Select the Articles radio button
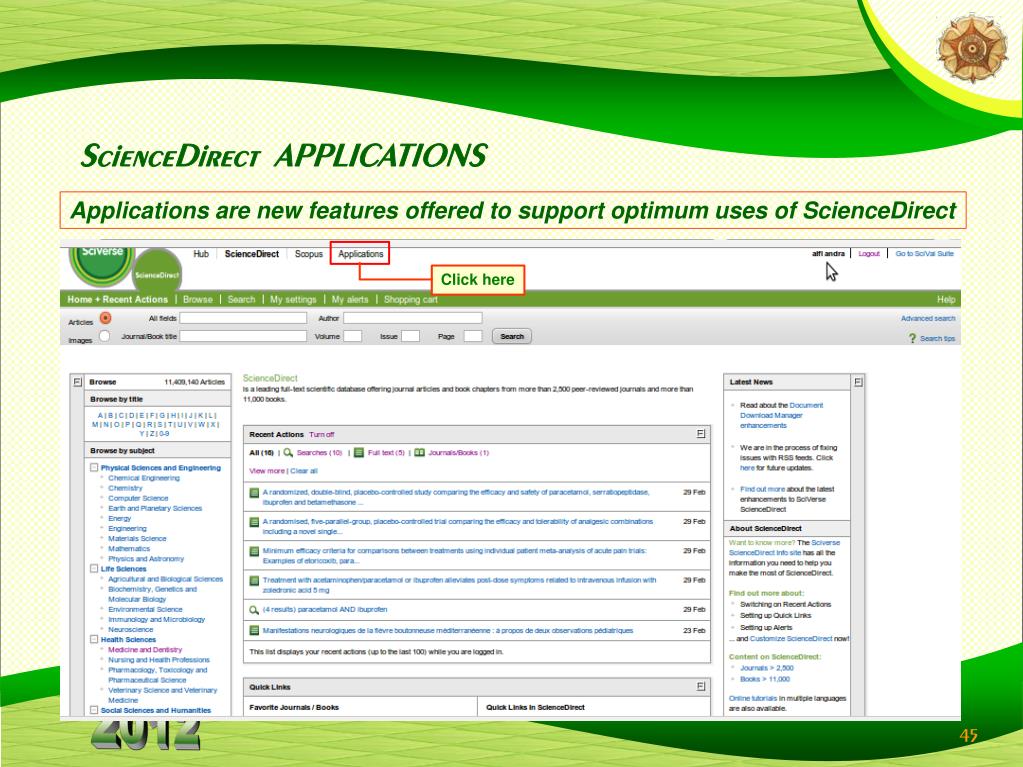Screen dimensions: 1023x767 pyautogui.click(x=105, y=318)
